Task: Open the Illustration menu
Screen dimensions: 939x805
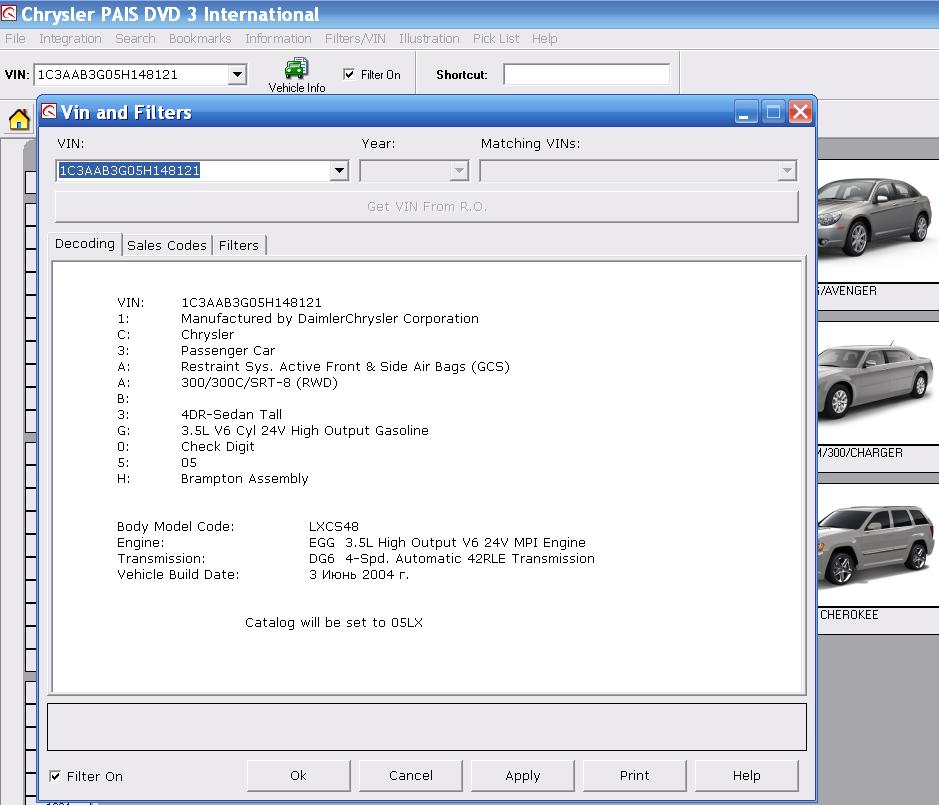Action: (429, 38)
